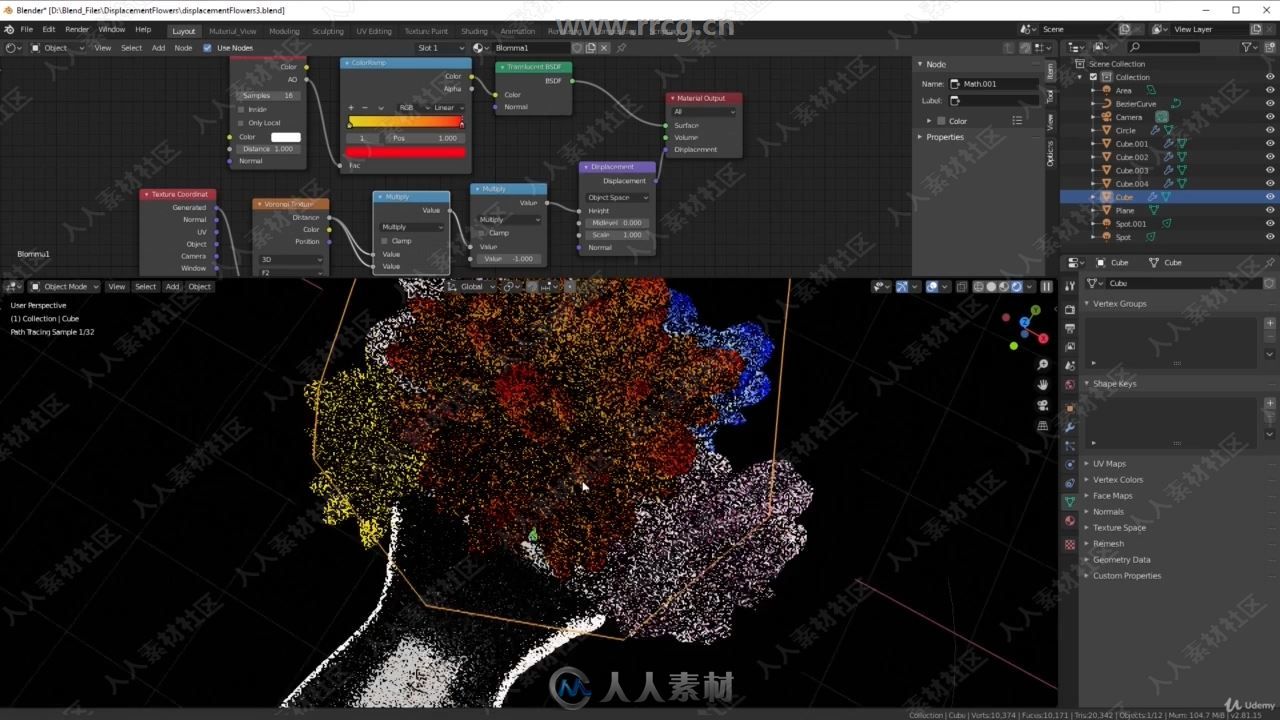1280x720 pixels.
Task: Select wireframe viewport shading mode
Action: pyautogui.click(x=978, y=286)
